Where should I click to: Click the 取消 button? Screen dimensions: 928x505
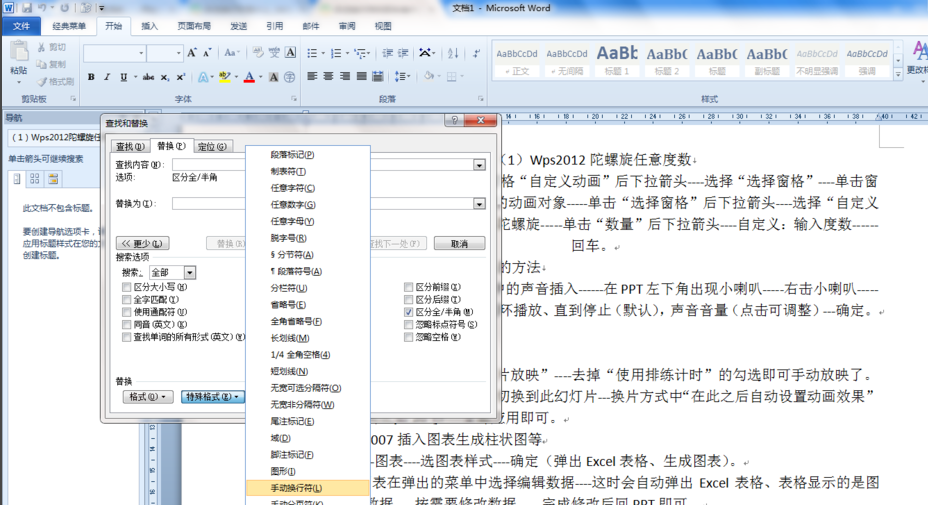[459, 243]
